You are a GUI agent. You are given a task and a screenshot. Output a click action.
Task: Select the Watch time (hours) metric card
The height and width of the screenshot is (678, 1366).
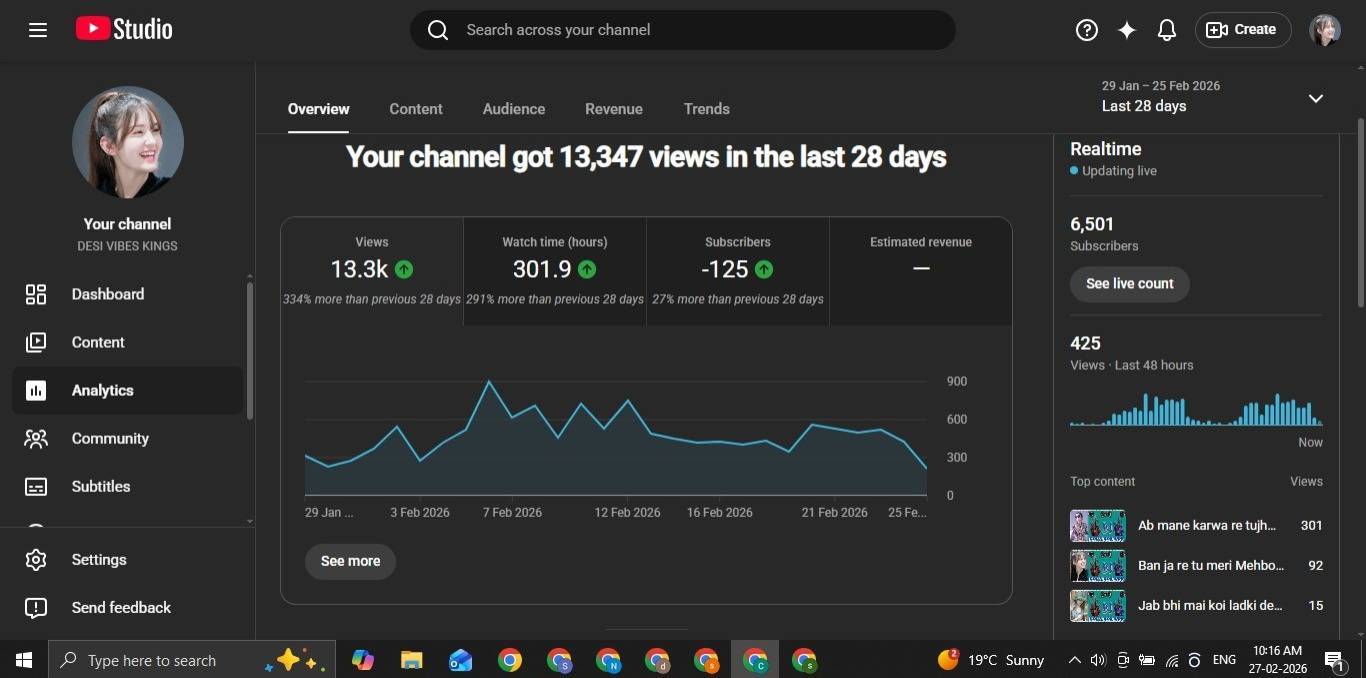[x=554, y=270]
